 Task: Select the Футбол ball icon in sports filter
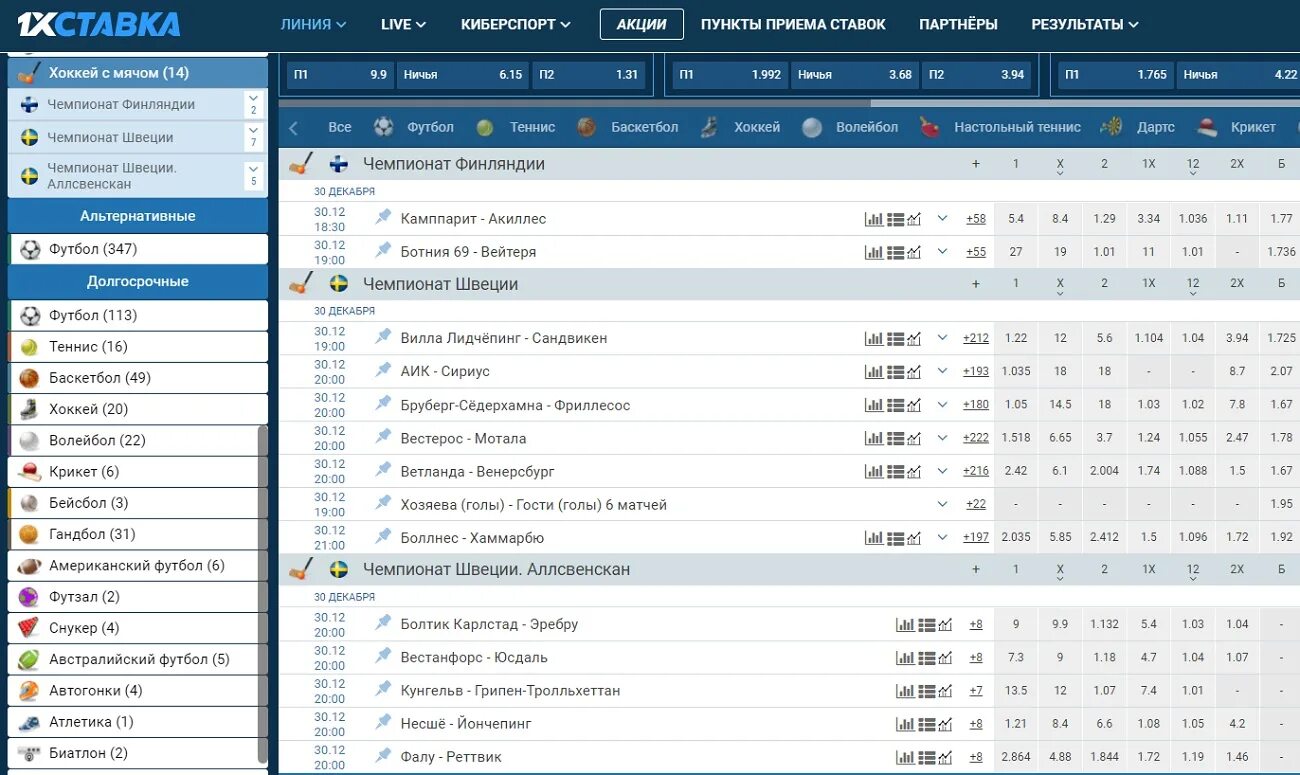pos(383,127)
